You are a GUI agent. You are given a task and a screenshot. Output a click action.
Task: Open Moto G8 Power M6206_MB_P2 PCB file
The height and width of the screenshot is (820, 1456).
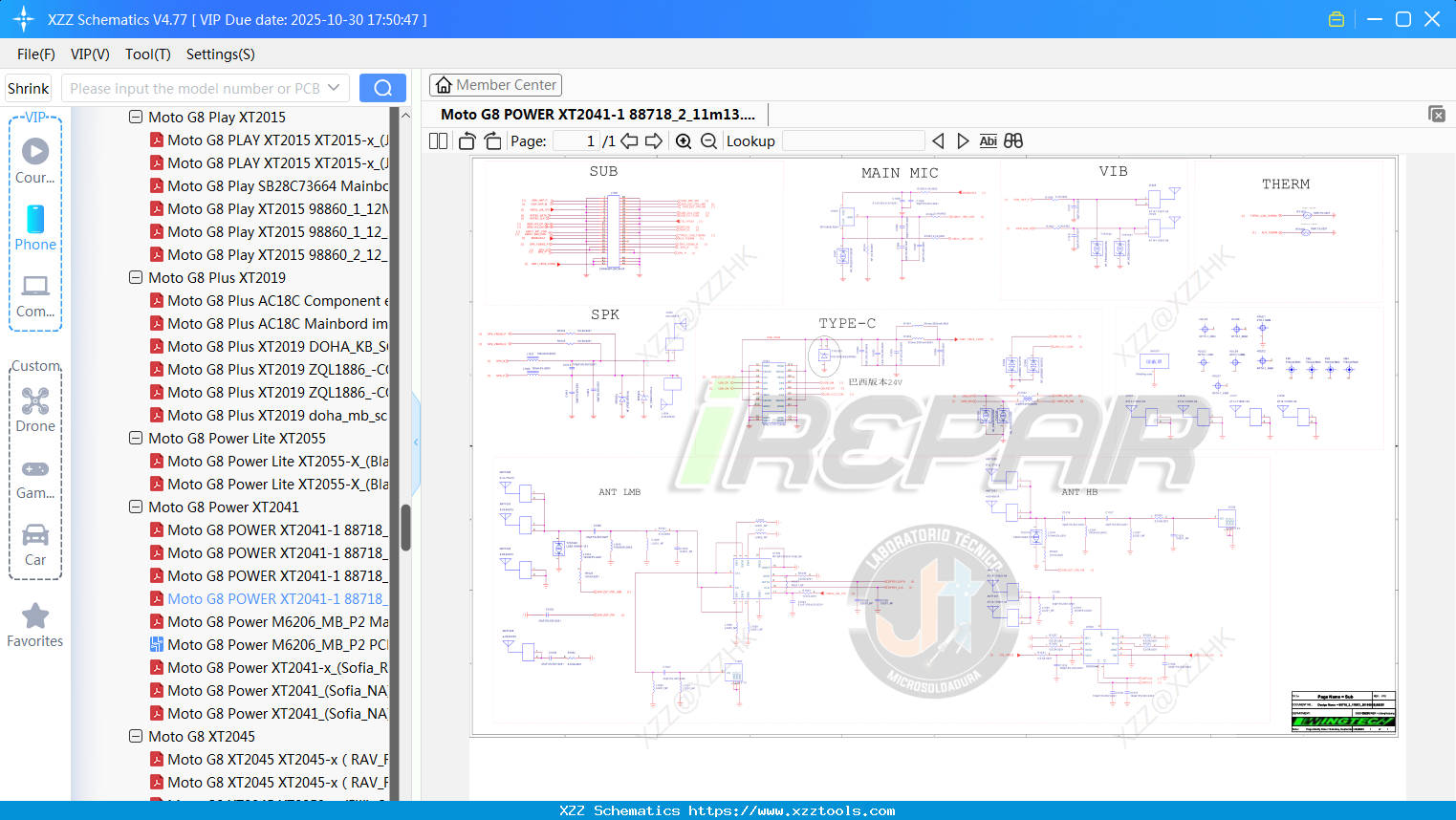(269, 644)
